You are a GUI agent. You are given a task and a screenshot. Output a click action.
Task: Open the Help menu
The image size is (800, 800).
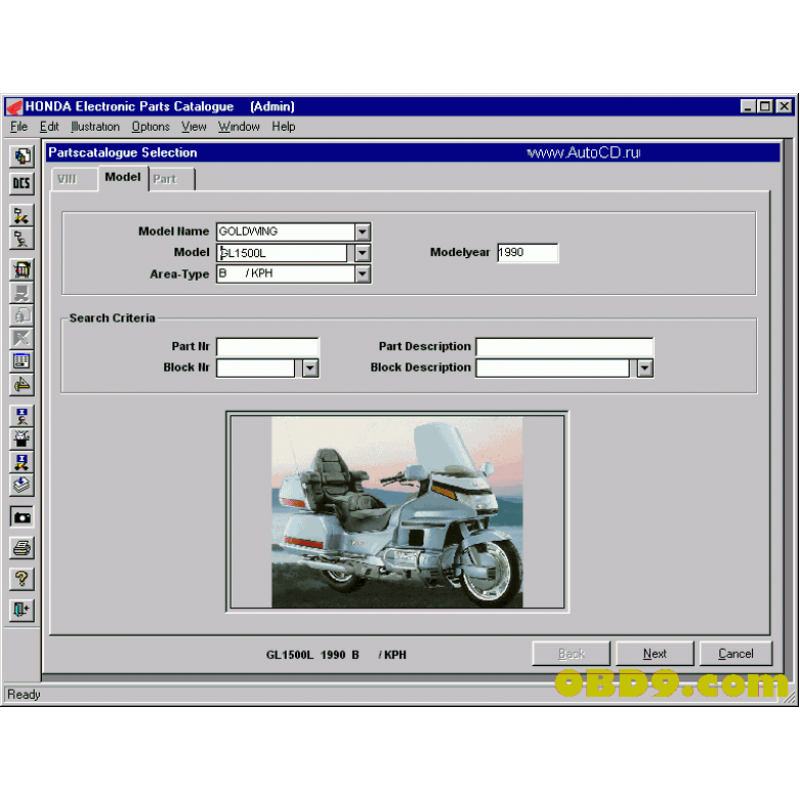click(x=283, y=127)
